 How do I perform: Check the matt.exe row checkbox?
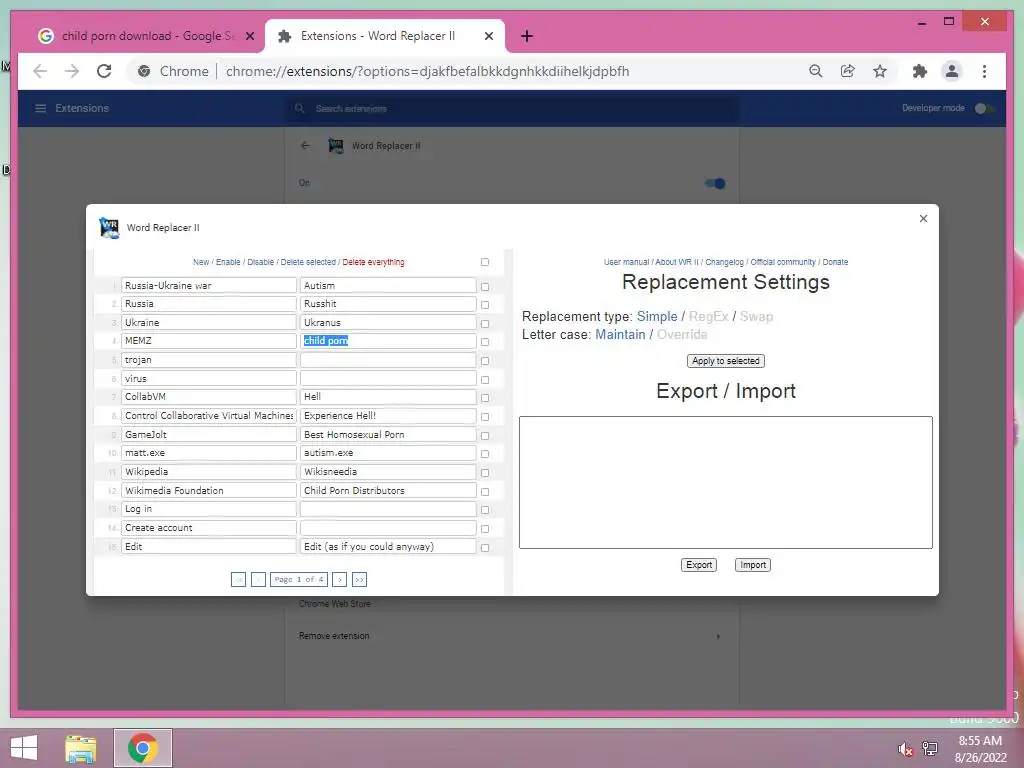[x=485, y=454]
